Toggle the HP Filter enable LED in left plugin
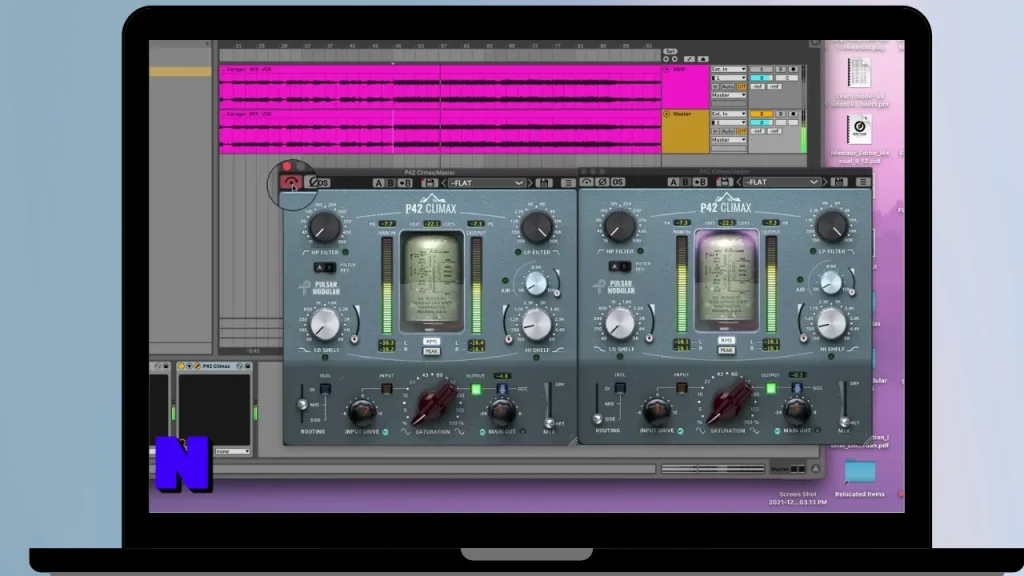Viewport: 1024px width, 576px height. 345,252
